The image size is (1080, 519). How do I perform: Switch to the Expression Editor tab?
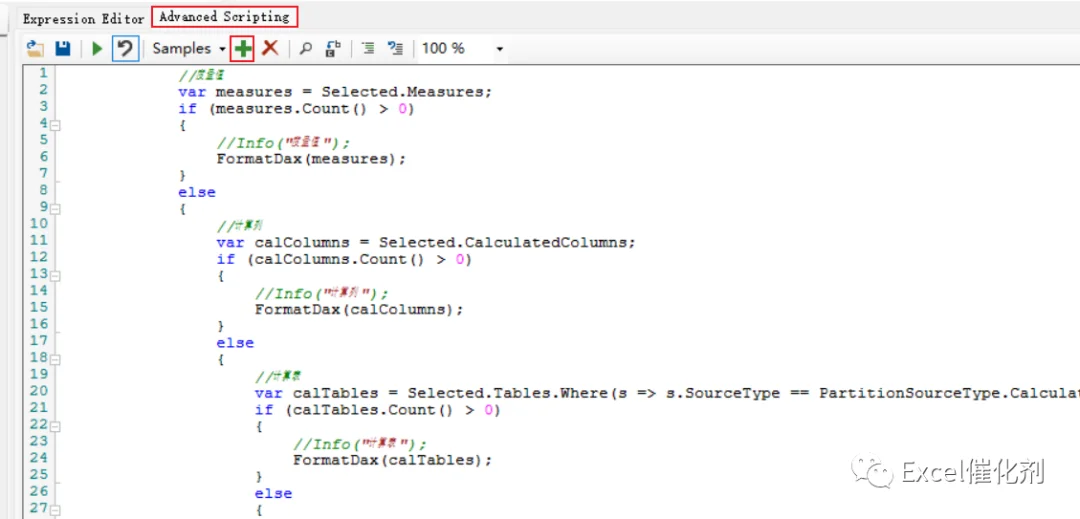tap(83, 19)
